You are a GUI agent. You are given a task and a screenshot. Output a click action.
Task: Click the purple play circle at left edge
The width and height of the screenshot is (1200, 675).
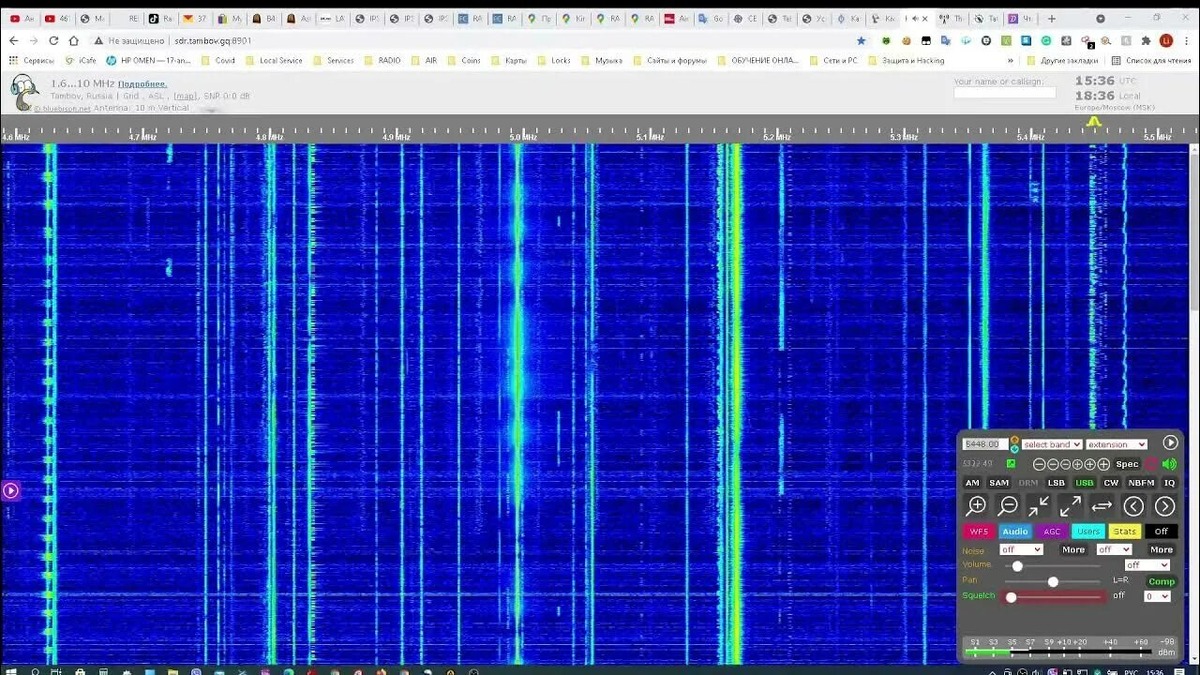[x=10, y=490]
